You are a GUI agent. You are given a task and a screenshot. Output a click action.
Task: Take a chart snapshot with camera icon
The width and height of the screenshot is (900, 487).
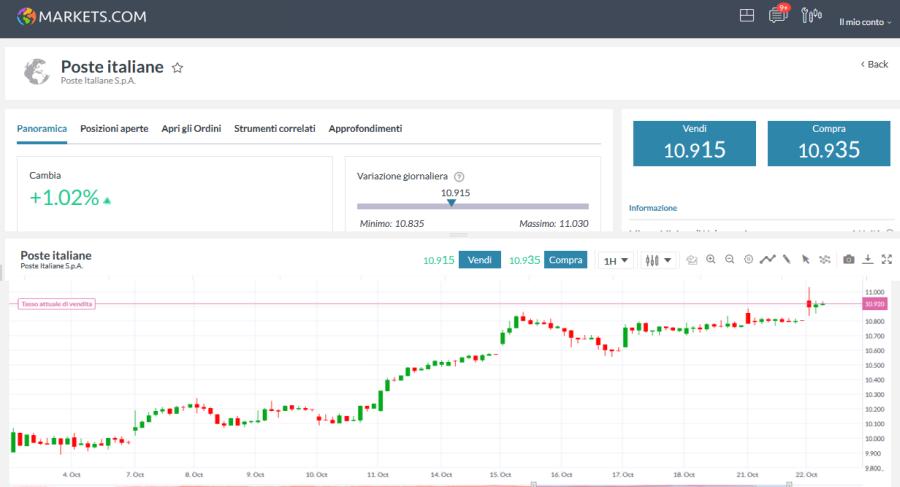848,260
